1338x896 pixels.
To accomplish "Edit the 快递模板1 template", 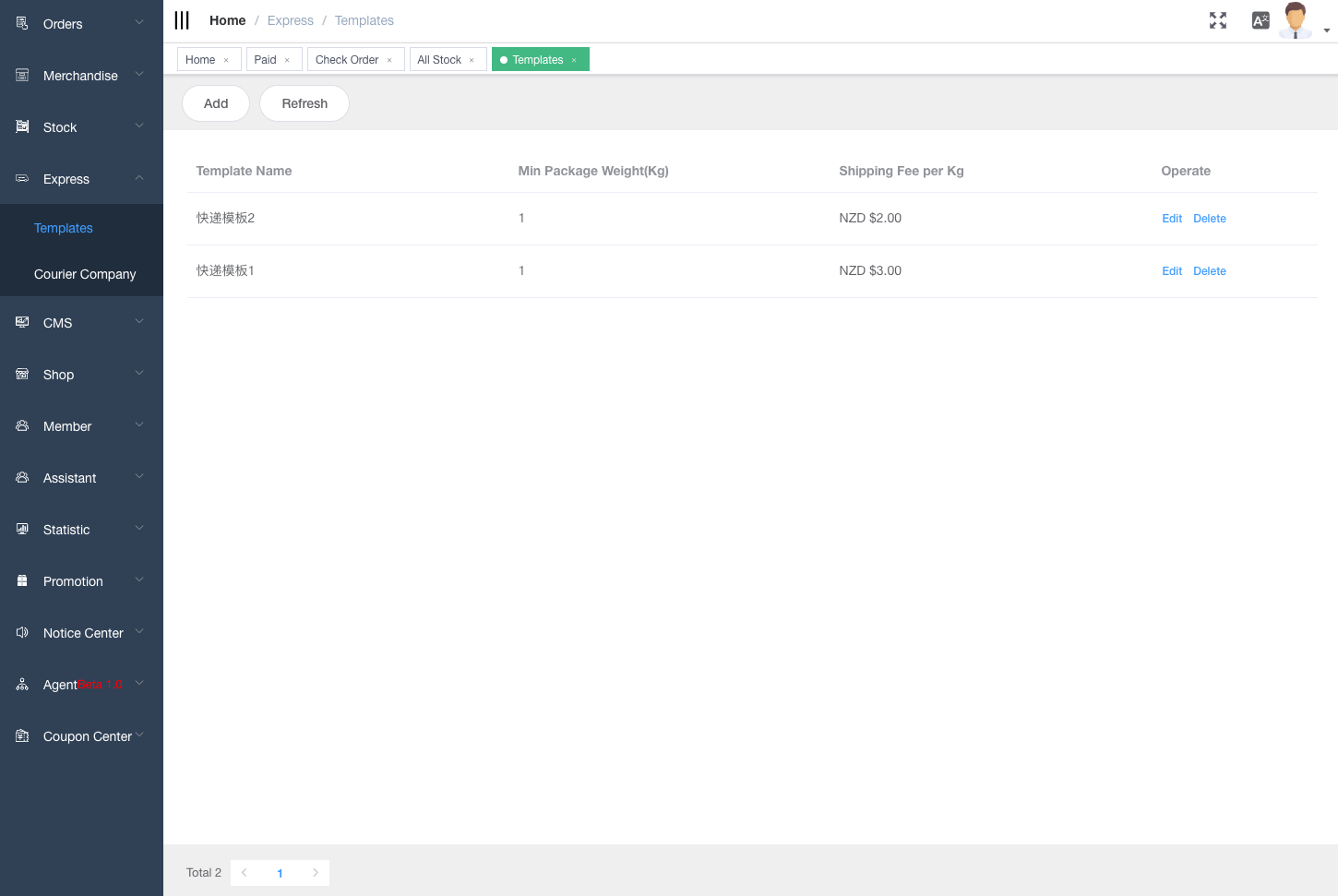I will coord(1171,270).
